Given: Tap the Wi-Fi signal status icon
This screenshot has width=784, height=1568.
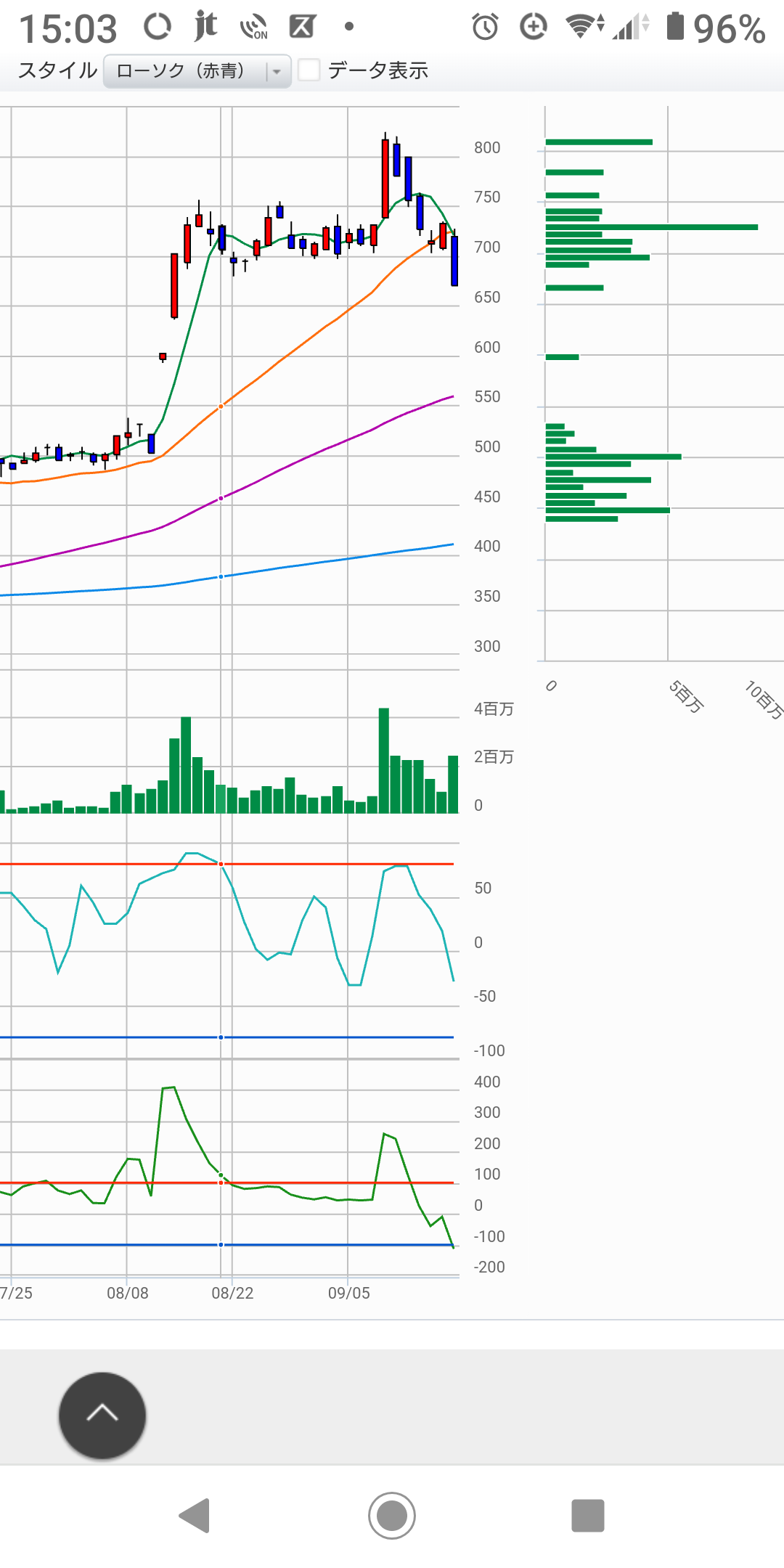Looking at the screenshot, I should 583,27.
